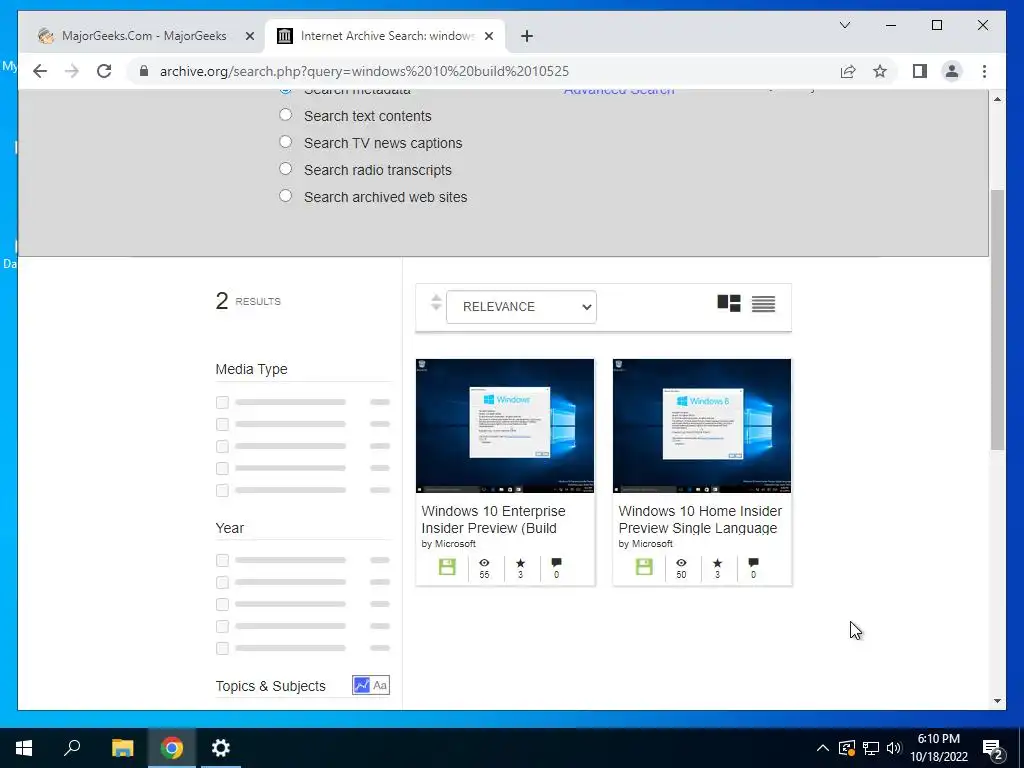Go forward with the browser arrow

[x=72, y=71]
